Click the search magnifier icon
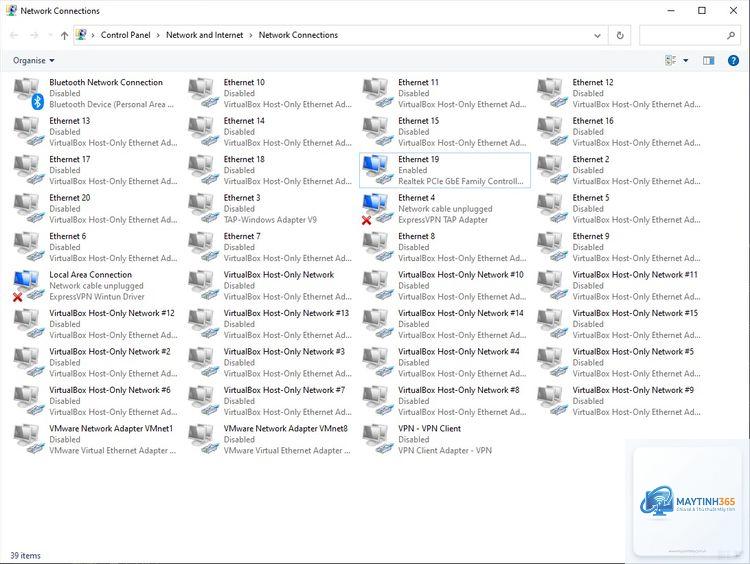The image size is (750, 564). point(731,35)
